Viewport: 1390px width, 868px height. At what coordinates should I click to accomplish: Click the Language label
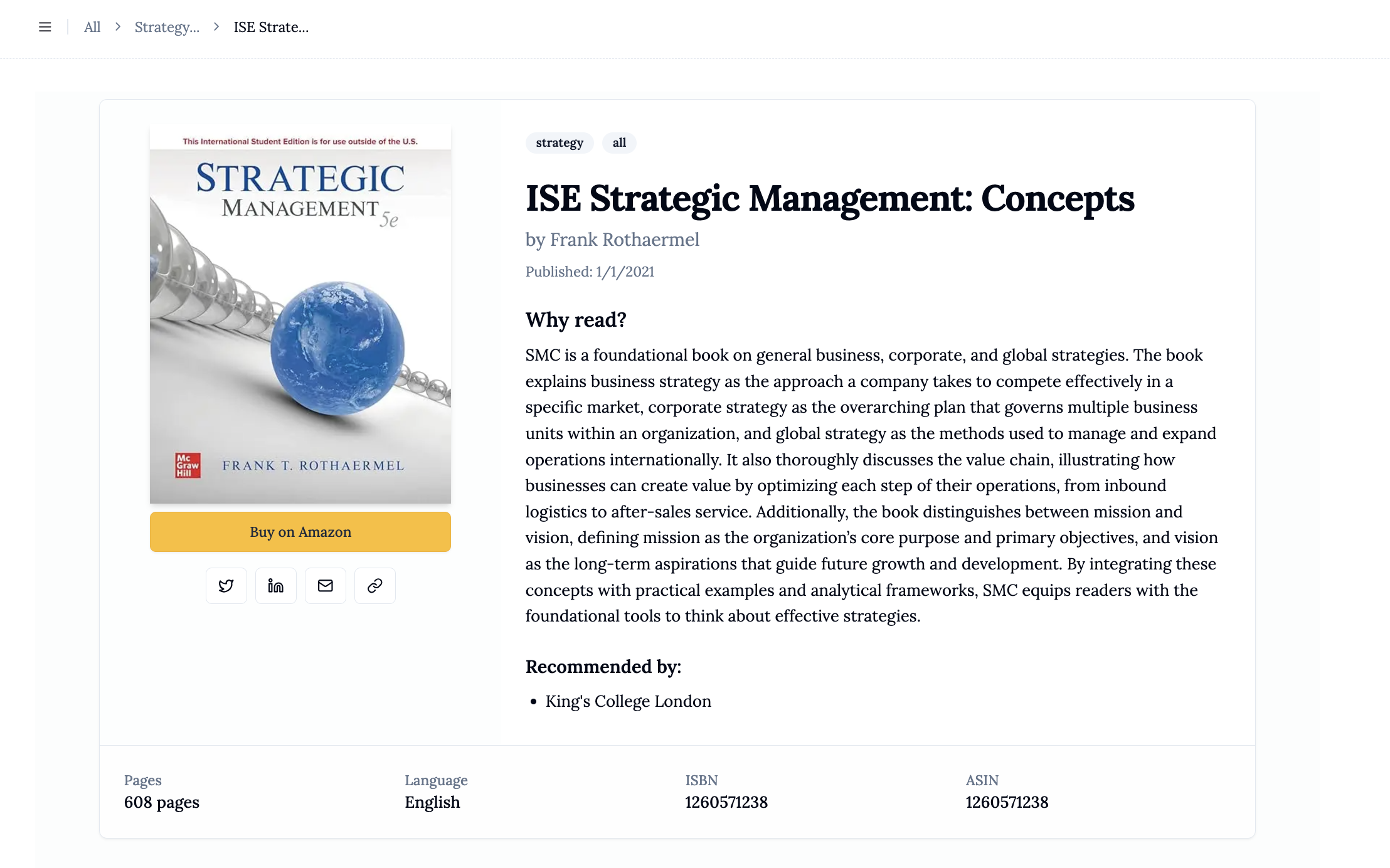(436, 780)
